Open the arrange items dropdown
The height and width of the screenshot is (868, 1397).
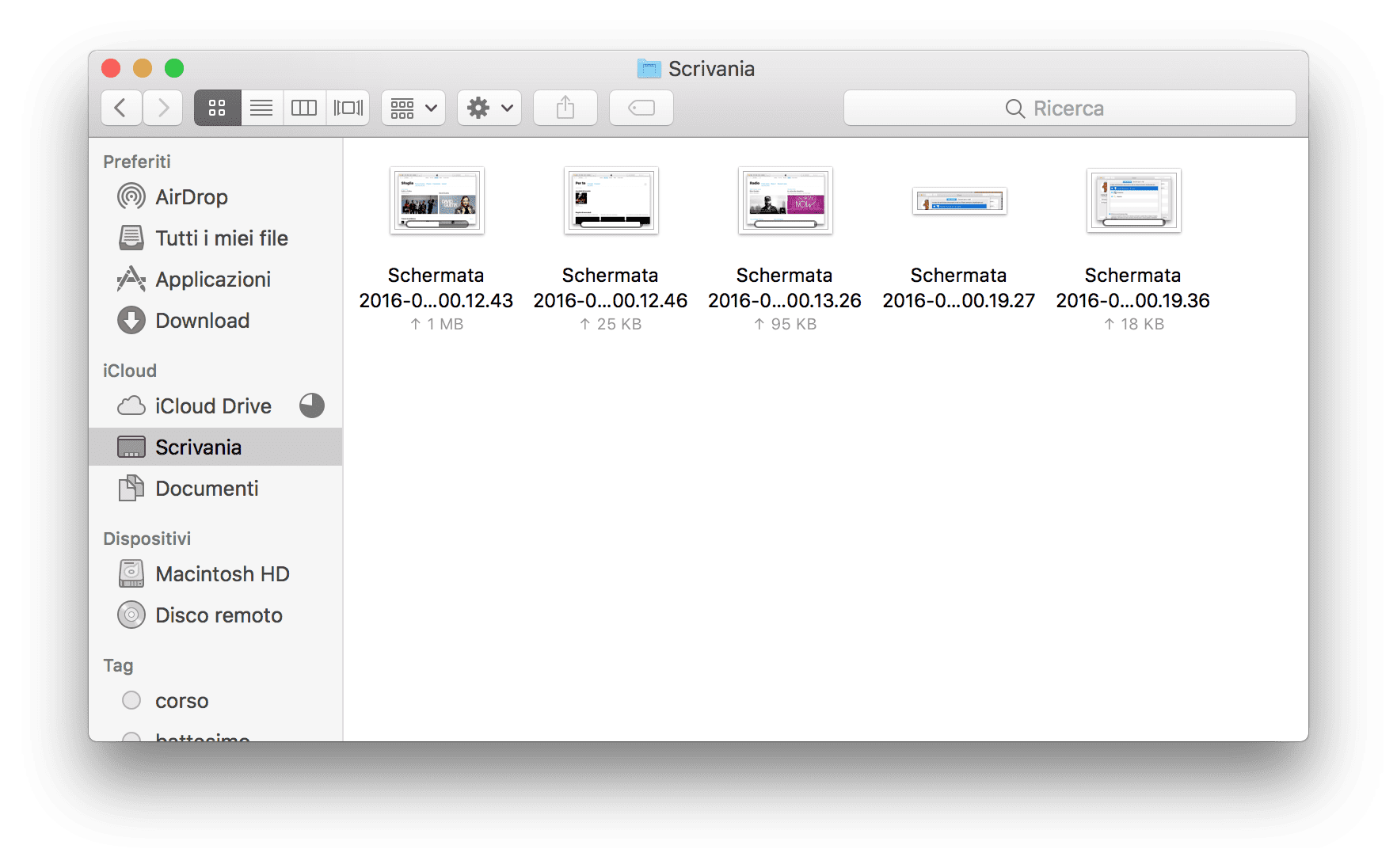[413, 108]
